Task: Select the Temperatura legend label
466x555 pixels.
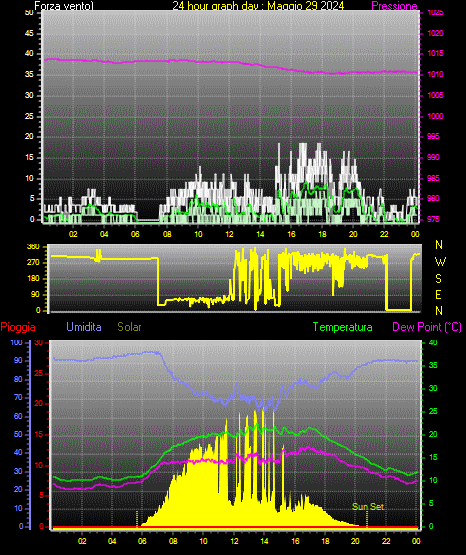Action: (x=343, y=327)
